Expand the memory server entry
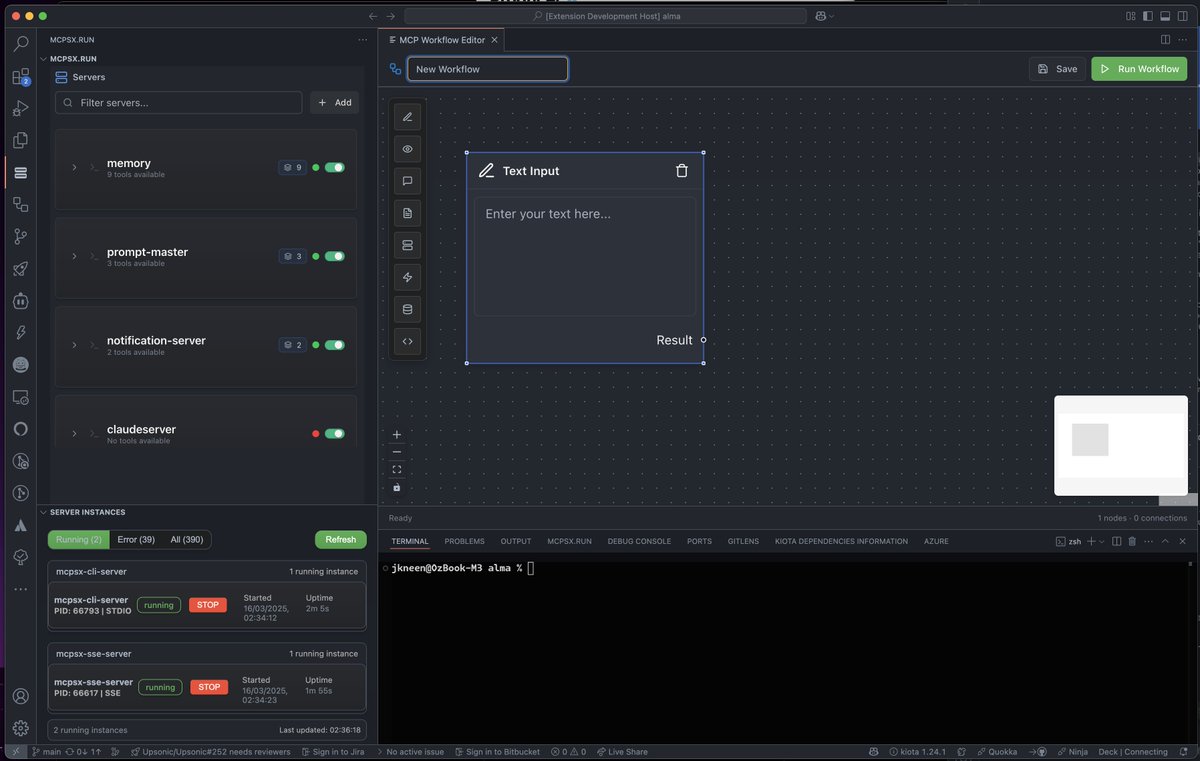1200x761 pixels. [74, 167]
